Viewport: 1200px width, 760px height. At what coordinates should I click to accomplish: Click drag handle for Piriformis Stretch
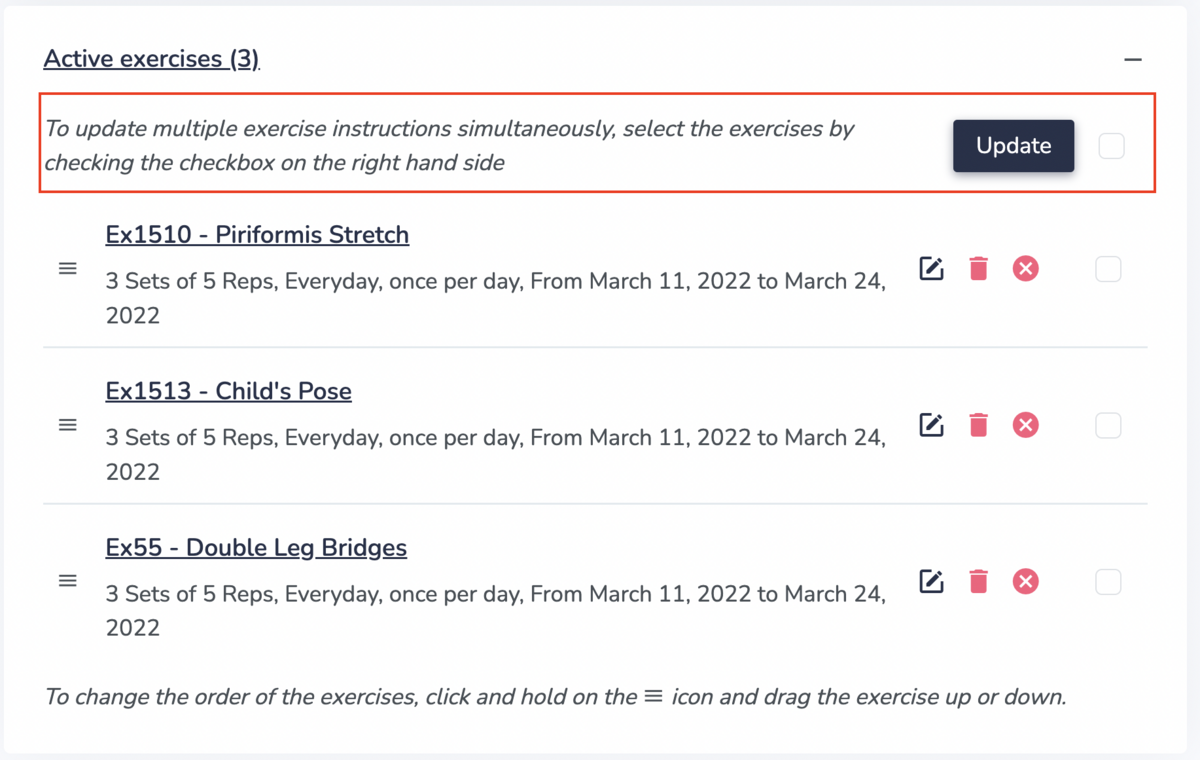(x=68, y=269)
